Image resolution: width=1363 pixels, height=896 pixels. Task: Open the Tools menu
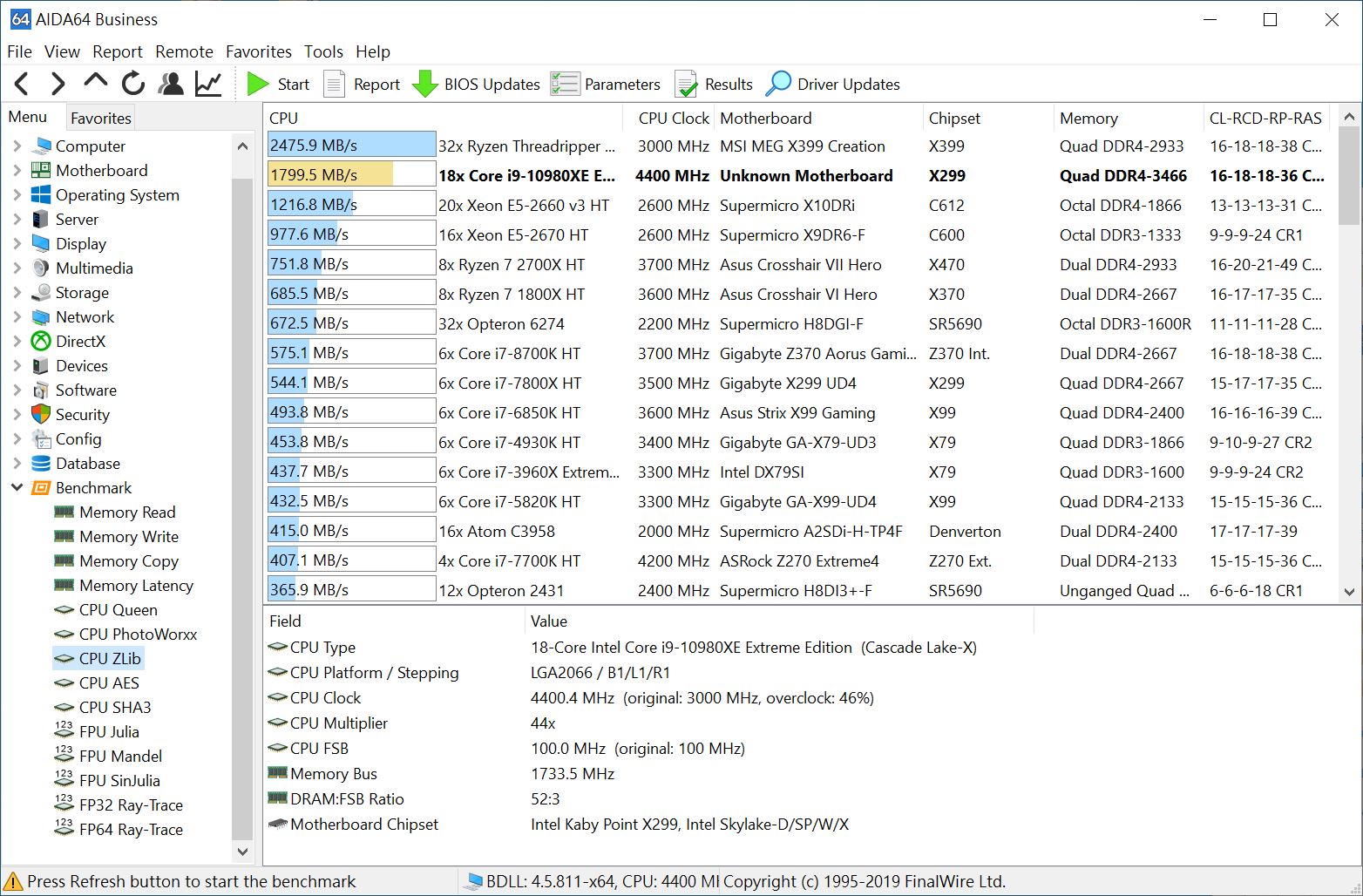pos(323,51)
